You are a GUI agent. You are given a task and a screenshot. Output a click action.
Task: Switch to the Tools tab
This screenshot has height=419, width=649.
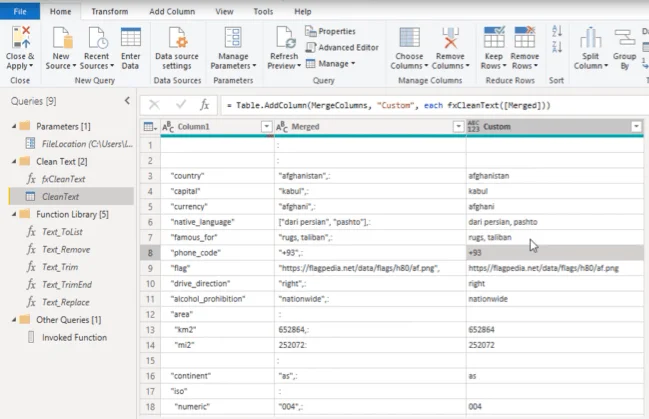click(x=263, y=11)
